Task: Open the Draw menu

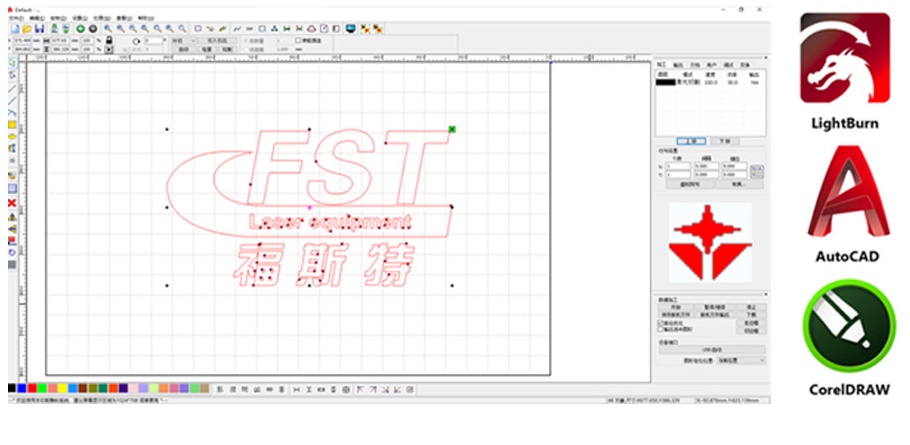Action: pos(57,18)
